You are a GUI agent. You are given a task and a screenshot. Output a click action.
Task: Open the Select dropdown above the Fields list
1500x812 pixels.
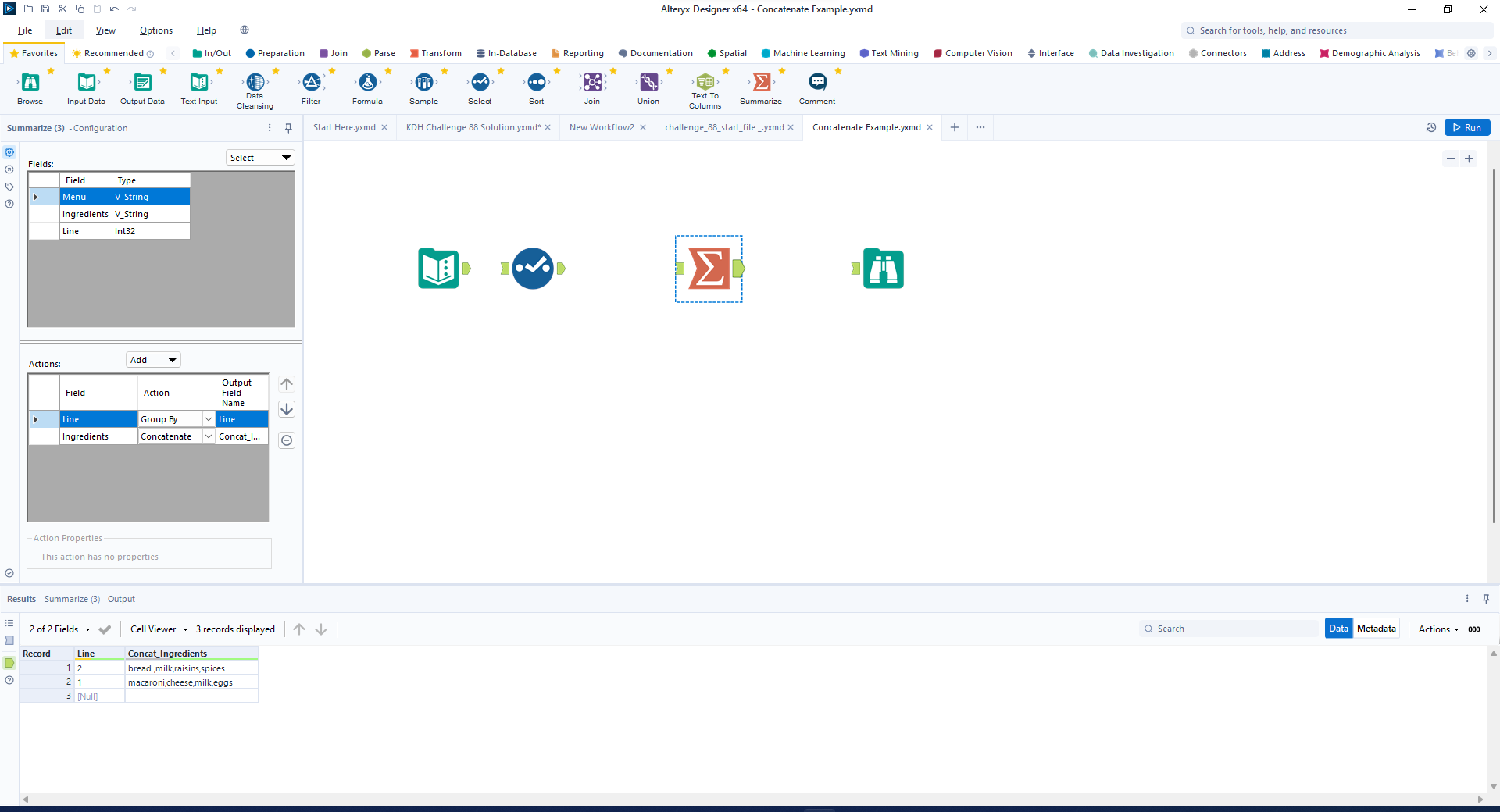click(x=260, y=158)
